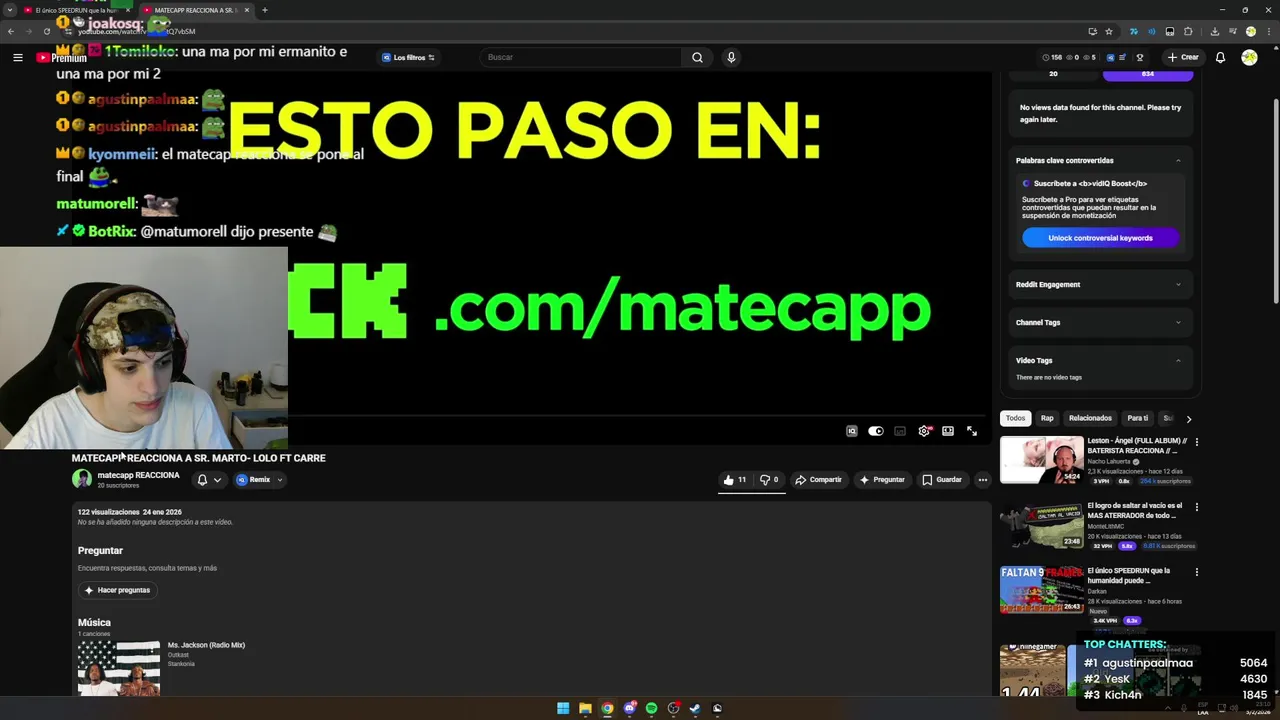Toggle autoplay switch in player

(x=876, y=431)
